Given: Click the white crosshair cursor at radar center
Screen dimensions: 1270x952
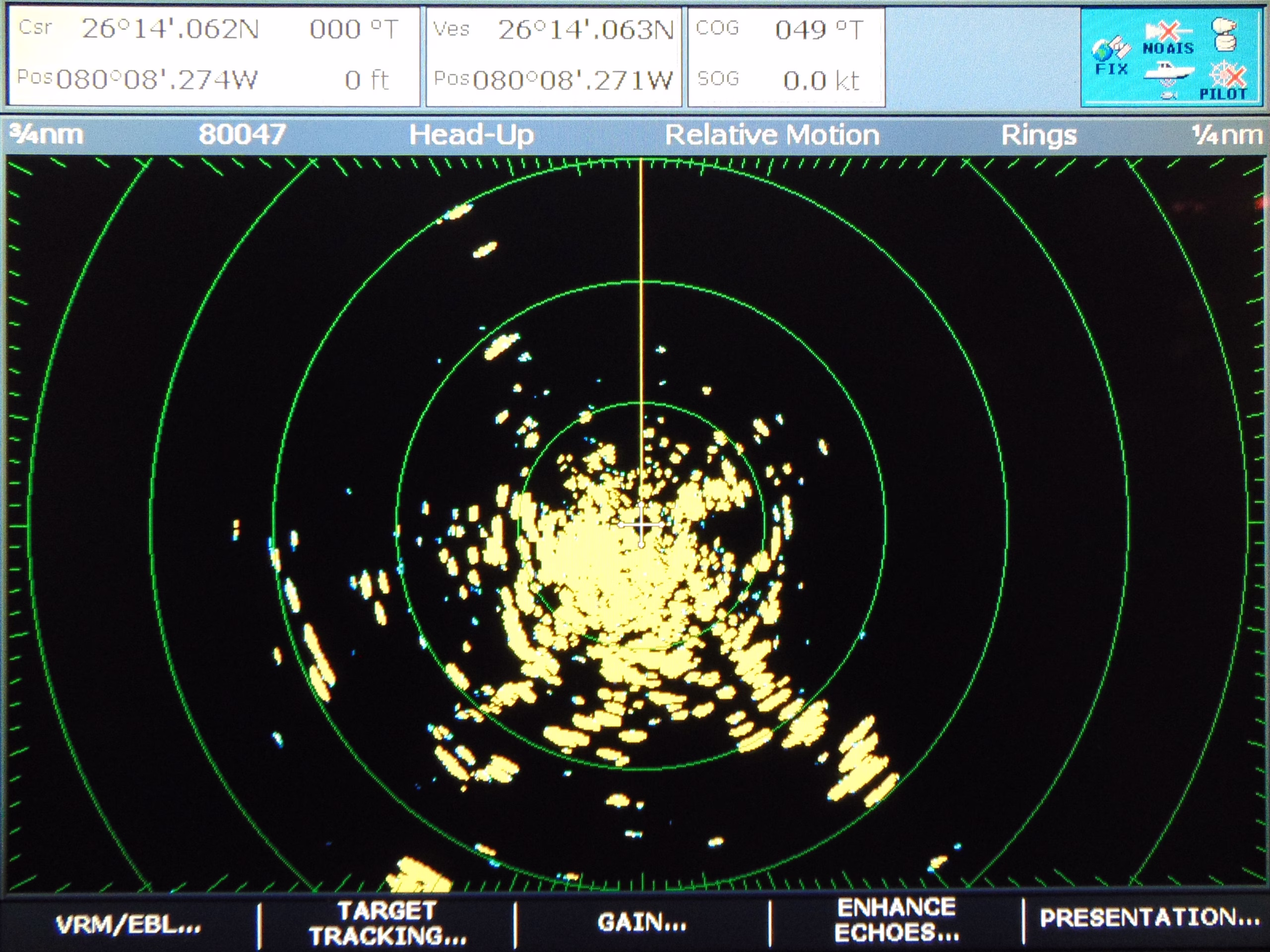Looking at the screenshot, I should point(641,524).
